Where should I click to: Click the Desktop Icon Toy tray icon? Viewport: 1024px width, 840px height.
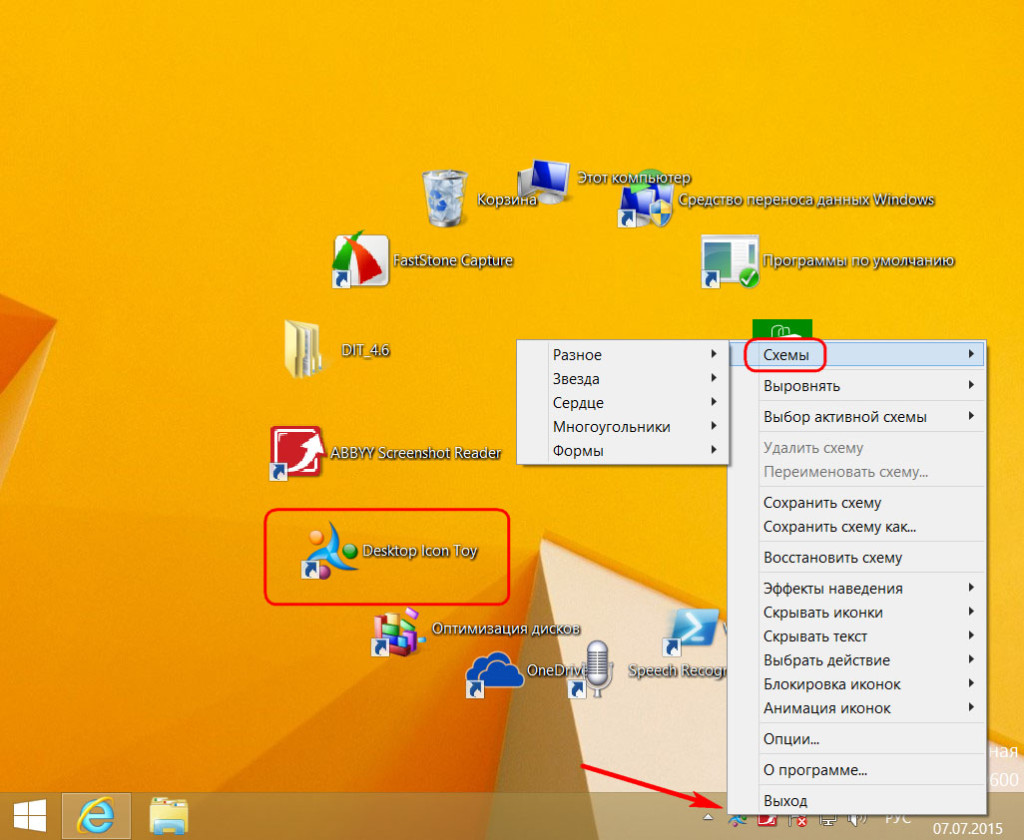(x=736, y=818)
